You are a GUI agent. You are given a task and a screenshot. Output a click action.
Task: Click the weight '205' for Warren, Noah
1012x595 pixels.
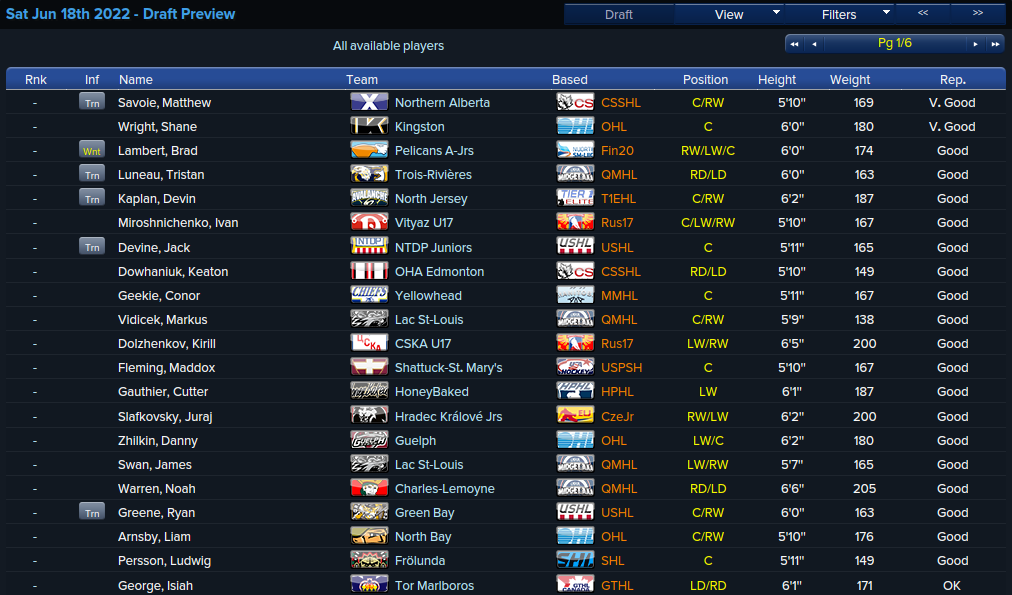pyautogui.click(x=864, y=489)
